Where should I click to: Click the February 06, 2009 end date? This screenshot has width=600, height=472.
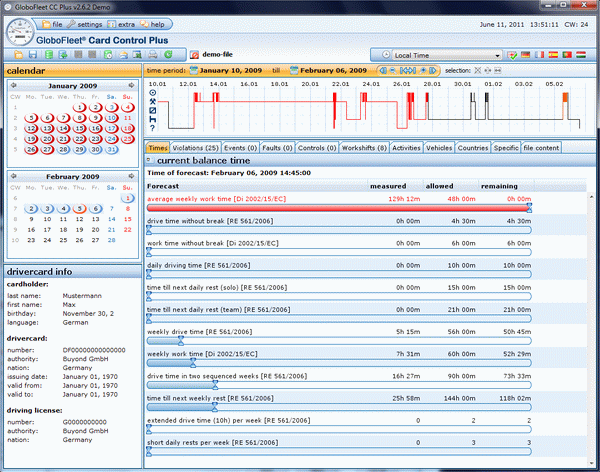click(333, 70)
